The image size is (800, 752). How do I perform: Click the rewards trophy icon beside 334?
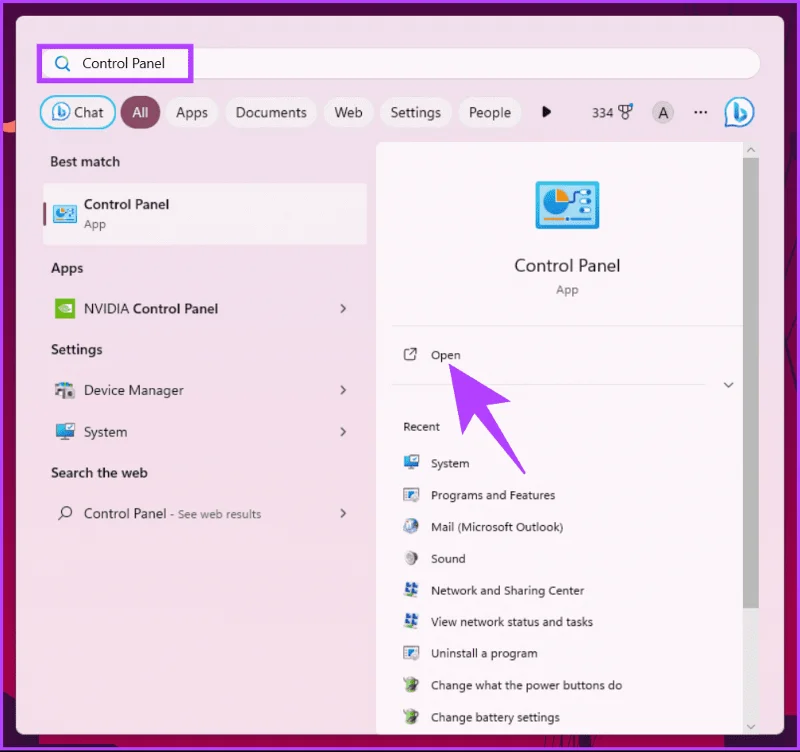[626, 112]
